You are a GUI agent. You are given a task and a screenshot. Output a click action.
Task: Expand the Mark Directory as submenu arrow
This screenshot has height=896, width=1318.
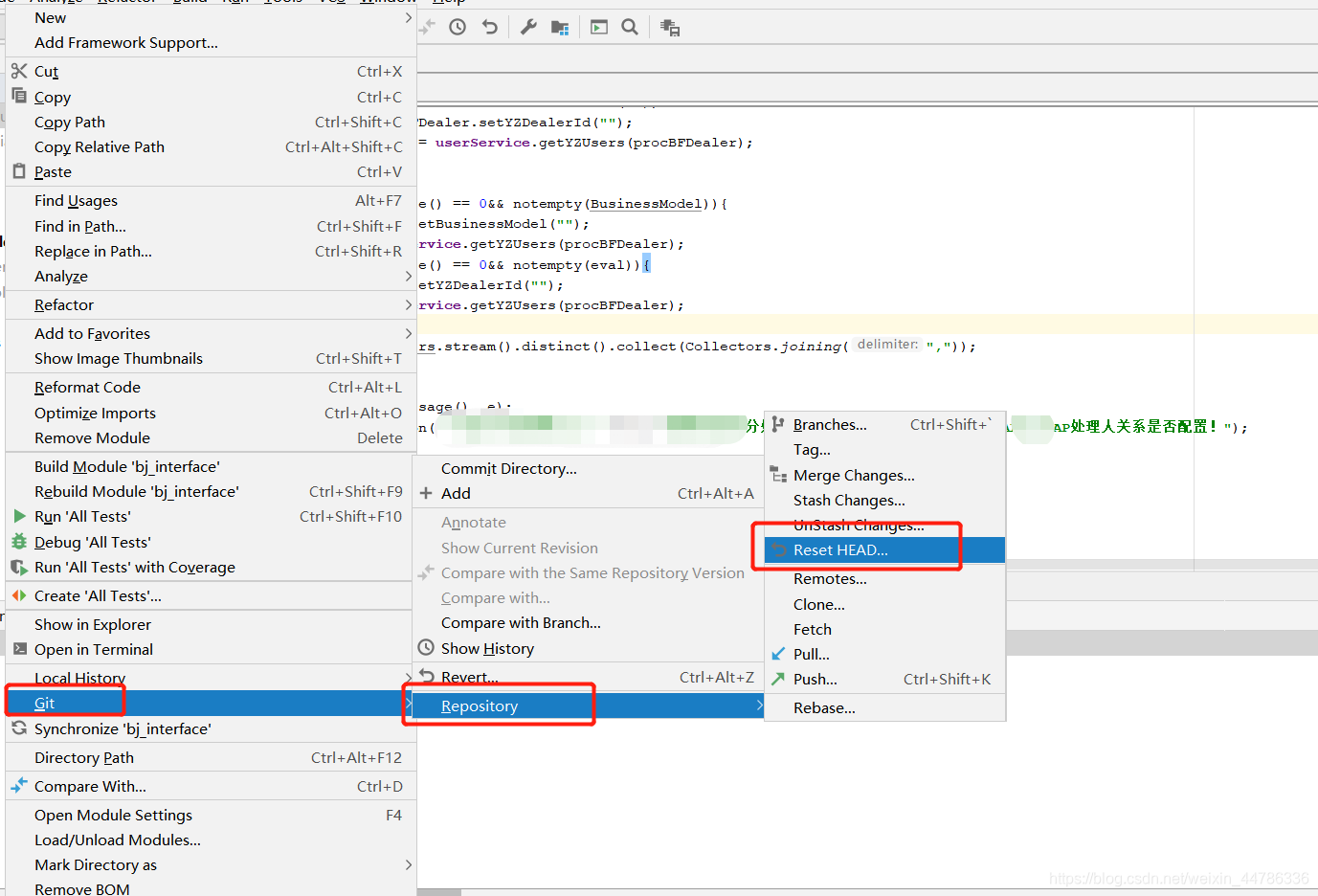pyautogui.click(x=409, y=864)
